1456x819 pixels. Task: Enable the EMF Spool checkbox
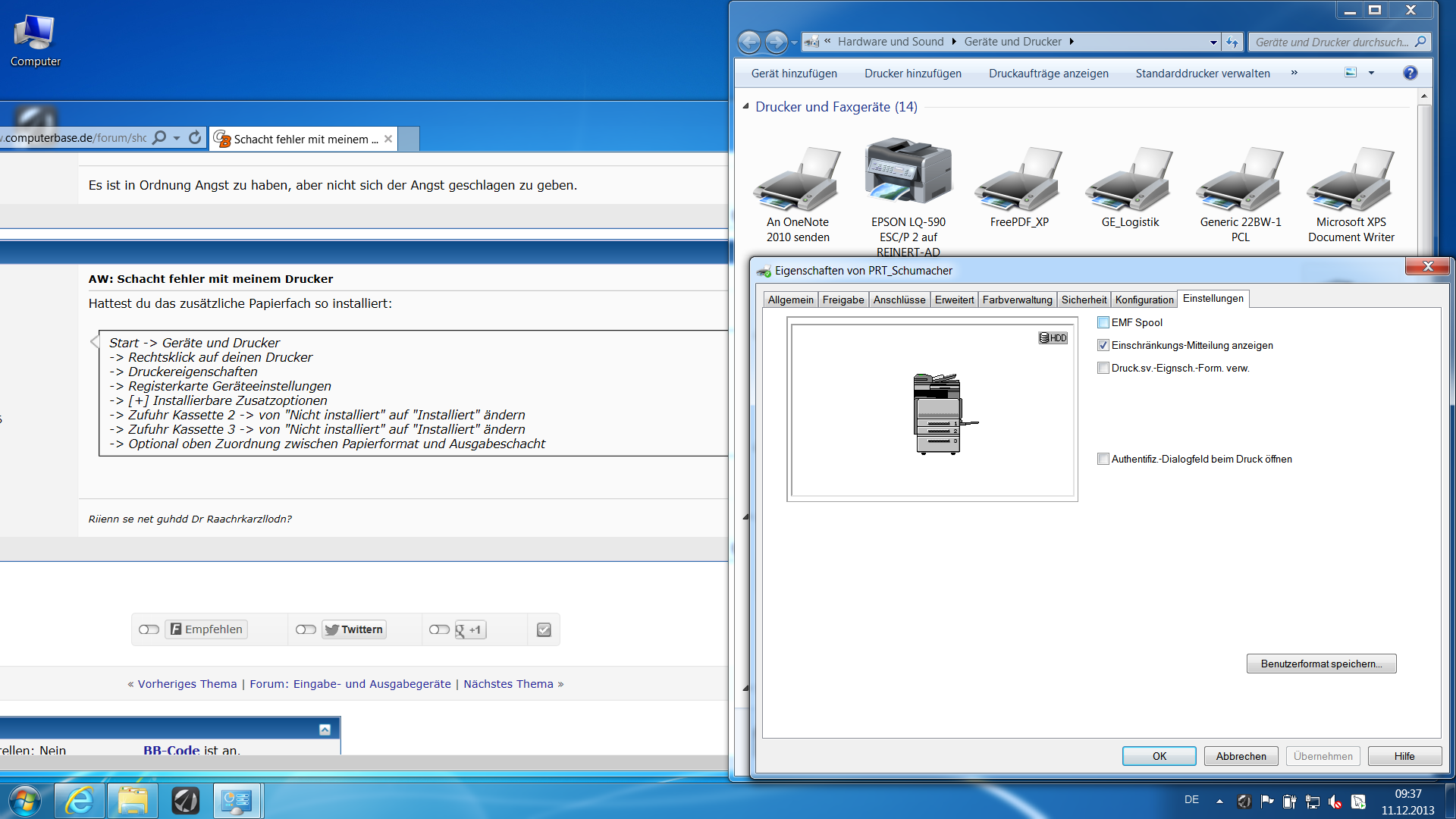pos(1103,323)
